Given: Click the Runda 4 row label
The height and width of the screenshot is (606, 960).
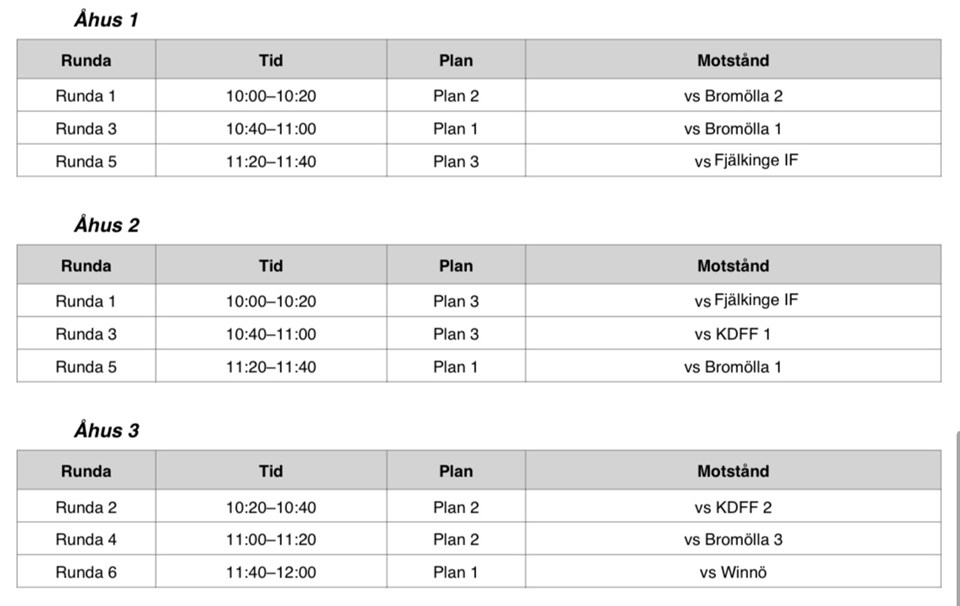Looking at the screenshot, I should tap(86, 540).
